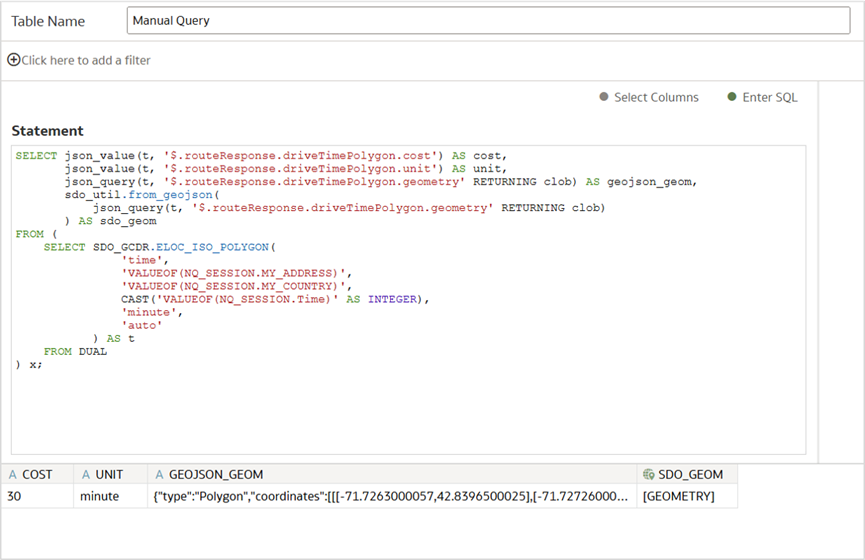Click the geometry type icon of SDO_GEOM column
This screenshot has height=560, width=865.
point(649,474)
